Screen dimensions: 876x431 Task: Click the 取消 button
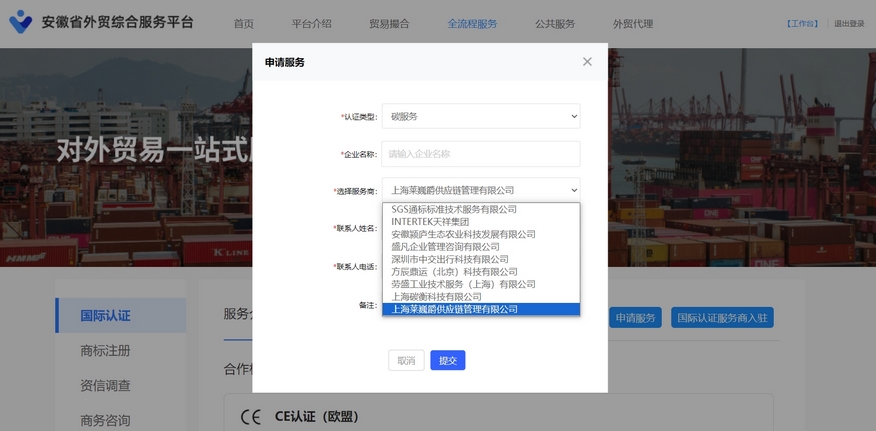(406, 361)
